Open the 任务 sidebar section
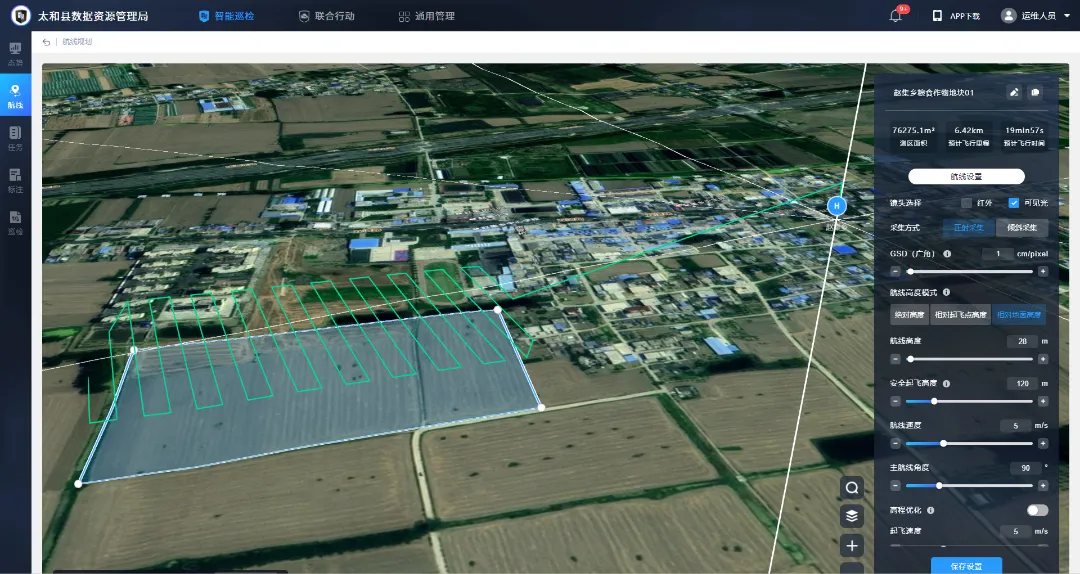 point(15,136)
